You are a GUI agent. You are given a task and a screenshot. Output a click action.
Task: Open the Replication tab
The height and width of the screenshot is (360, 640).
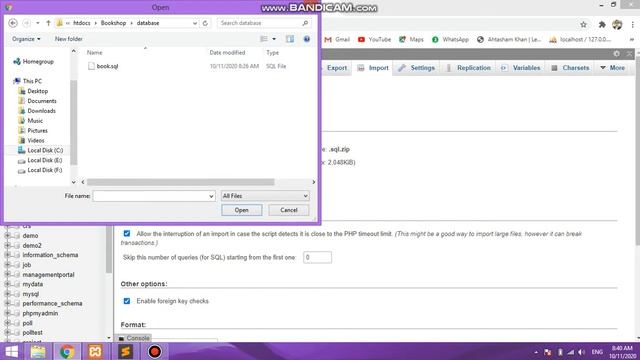pyautogui.click(x=469, y=68)
